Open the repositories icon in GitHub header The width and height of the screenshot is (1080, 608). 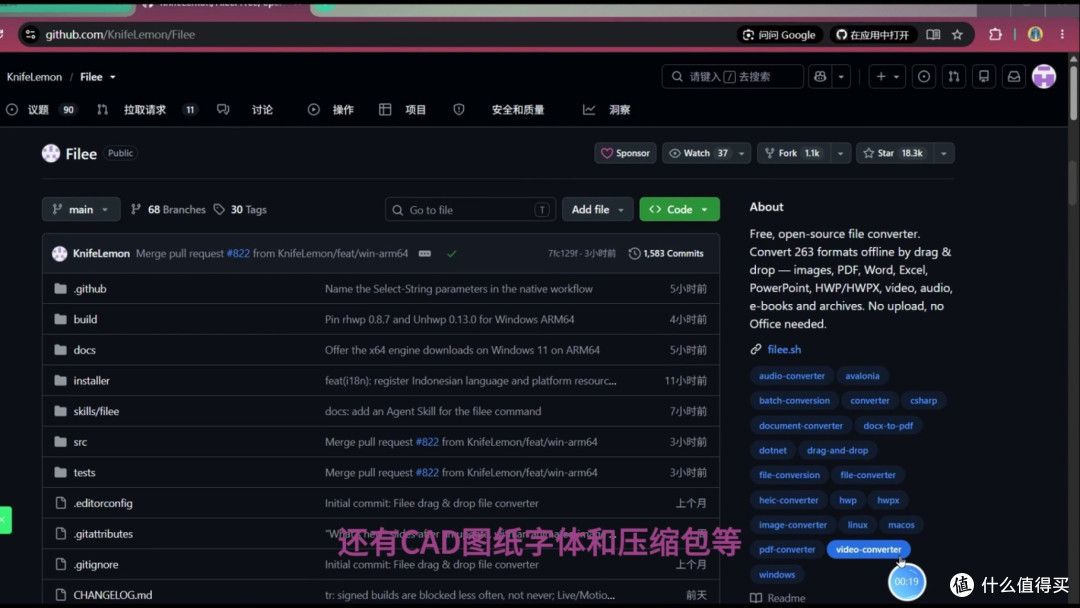click(x=984, y=76)
